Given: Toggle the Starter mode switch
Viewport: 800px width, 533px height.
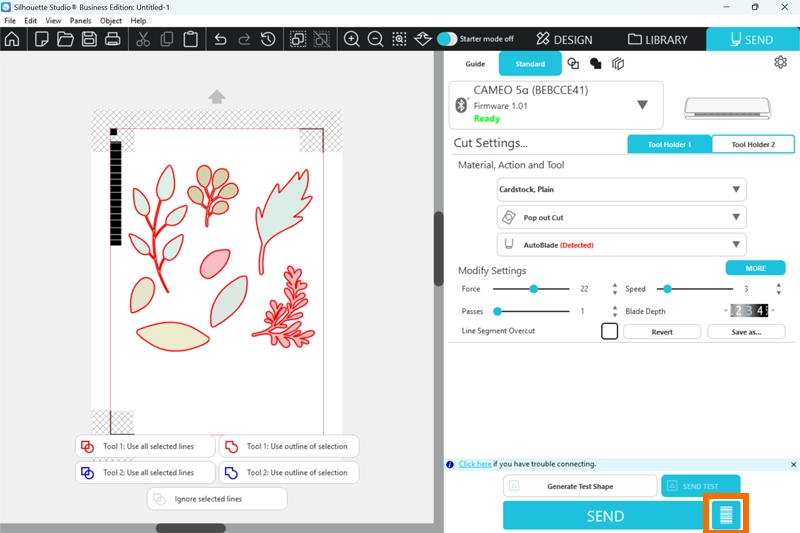Looking at the screenshot, I should [x=447, y=39].
